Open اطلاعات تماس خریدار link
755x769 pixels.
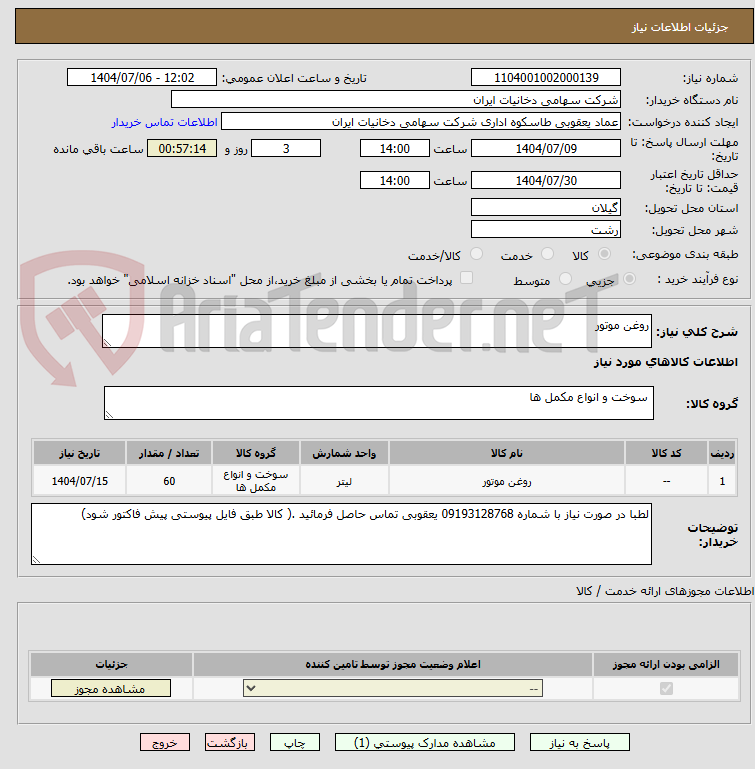[x=164, y=122]
